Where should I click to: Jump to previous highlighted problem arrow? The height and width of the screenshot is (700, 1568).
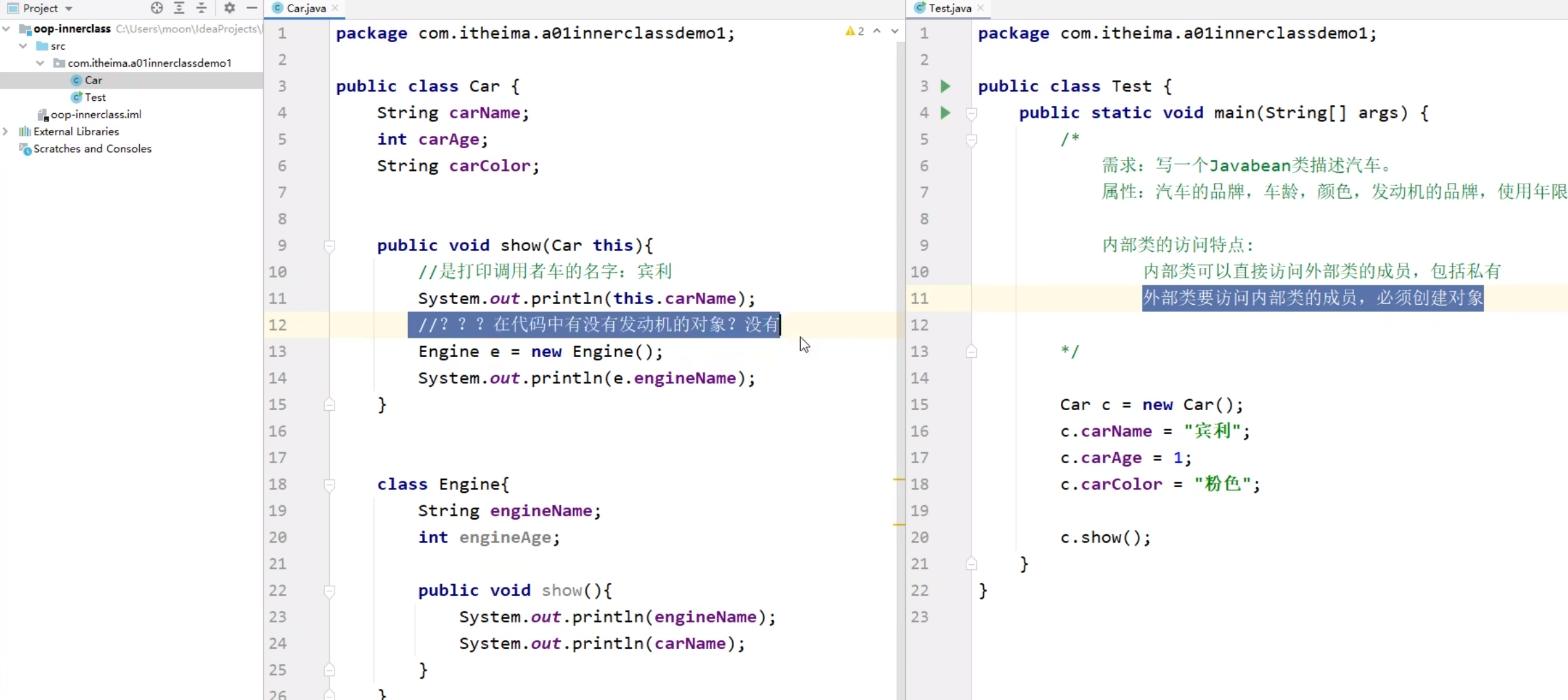[x=877, y=31]
